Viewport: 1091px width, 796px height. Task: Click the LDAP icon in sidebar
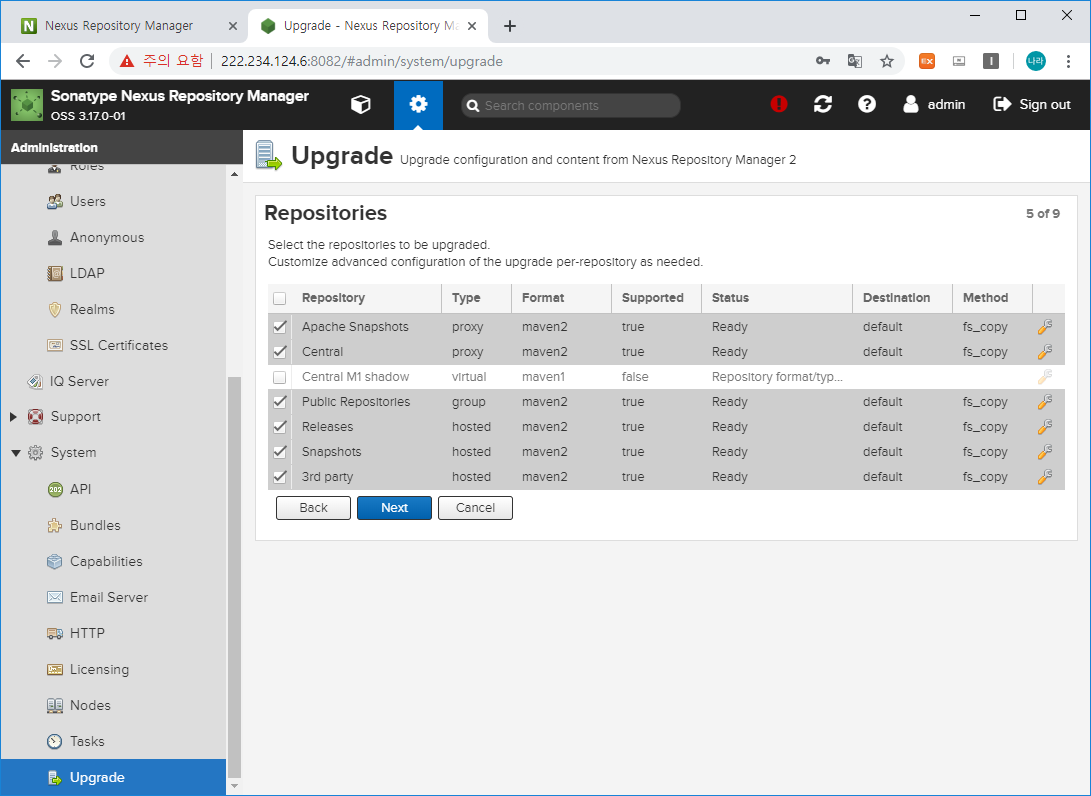point(54,273)
